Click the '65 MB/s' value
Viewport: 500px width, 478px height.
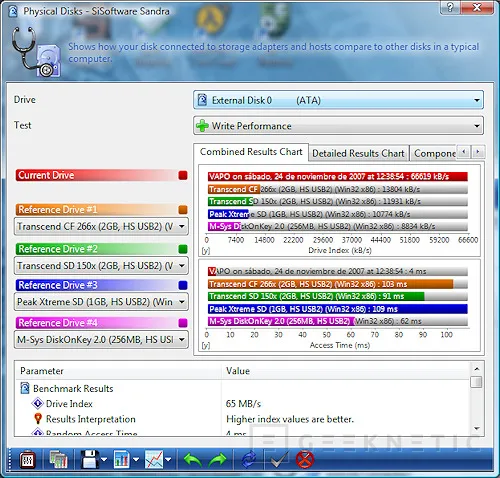(243, 404)
